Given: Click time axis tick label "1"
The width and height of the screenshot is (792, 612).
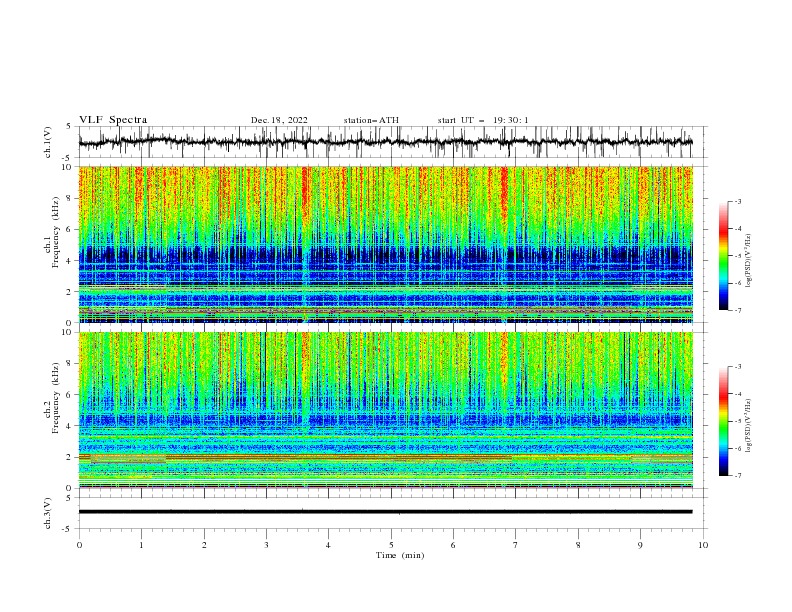Looking at the screenshot, I should pyautogui.click(x=141, y=545).
